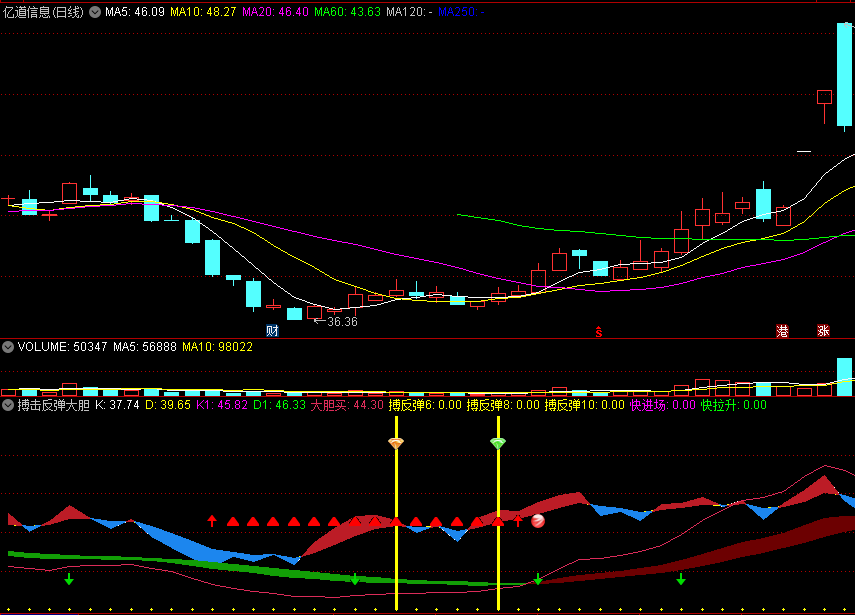Click the D1: 46.33 value

279,405
